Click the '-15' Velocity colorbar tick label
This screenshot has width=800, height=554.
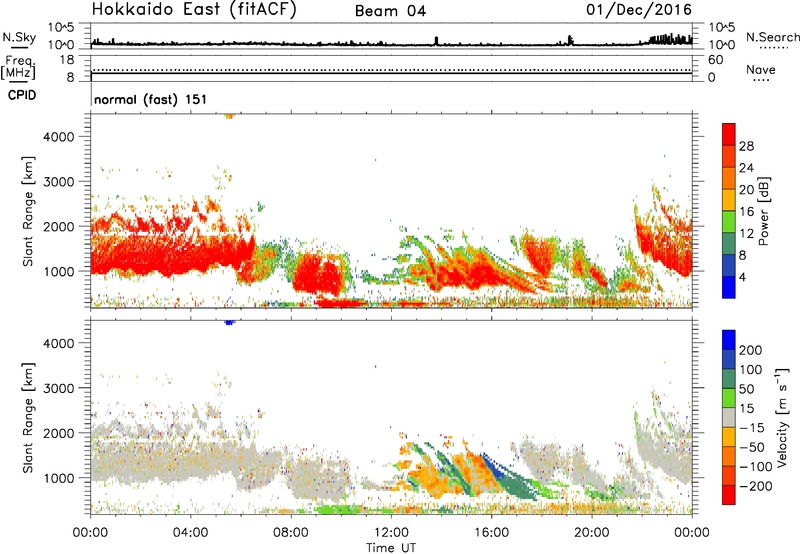pyautogui.click(x=752, y=427)
